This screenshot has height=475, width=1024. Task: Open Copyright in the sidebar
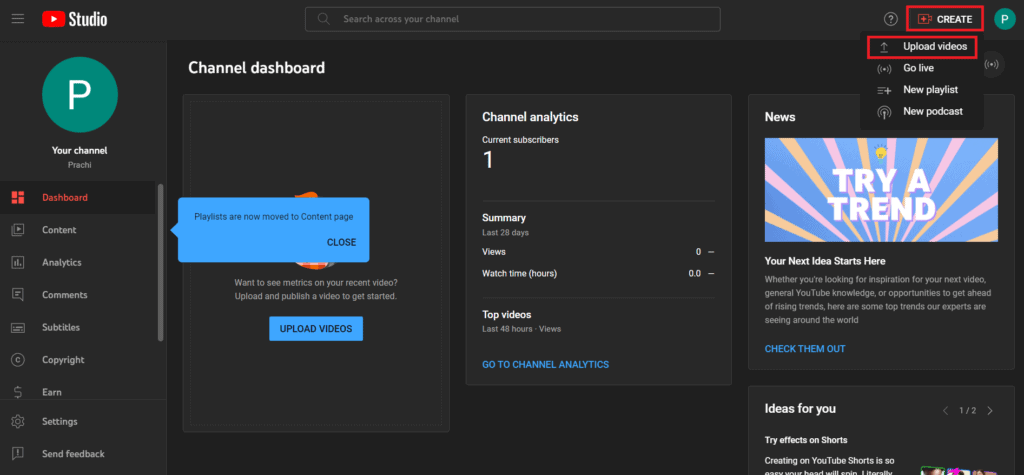[78, 360]
